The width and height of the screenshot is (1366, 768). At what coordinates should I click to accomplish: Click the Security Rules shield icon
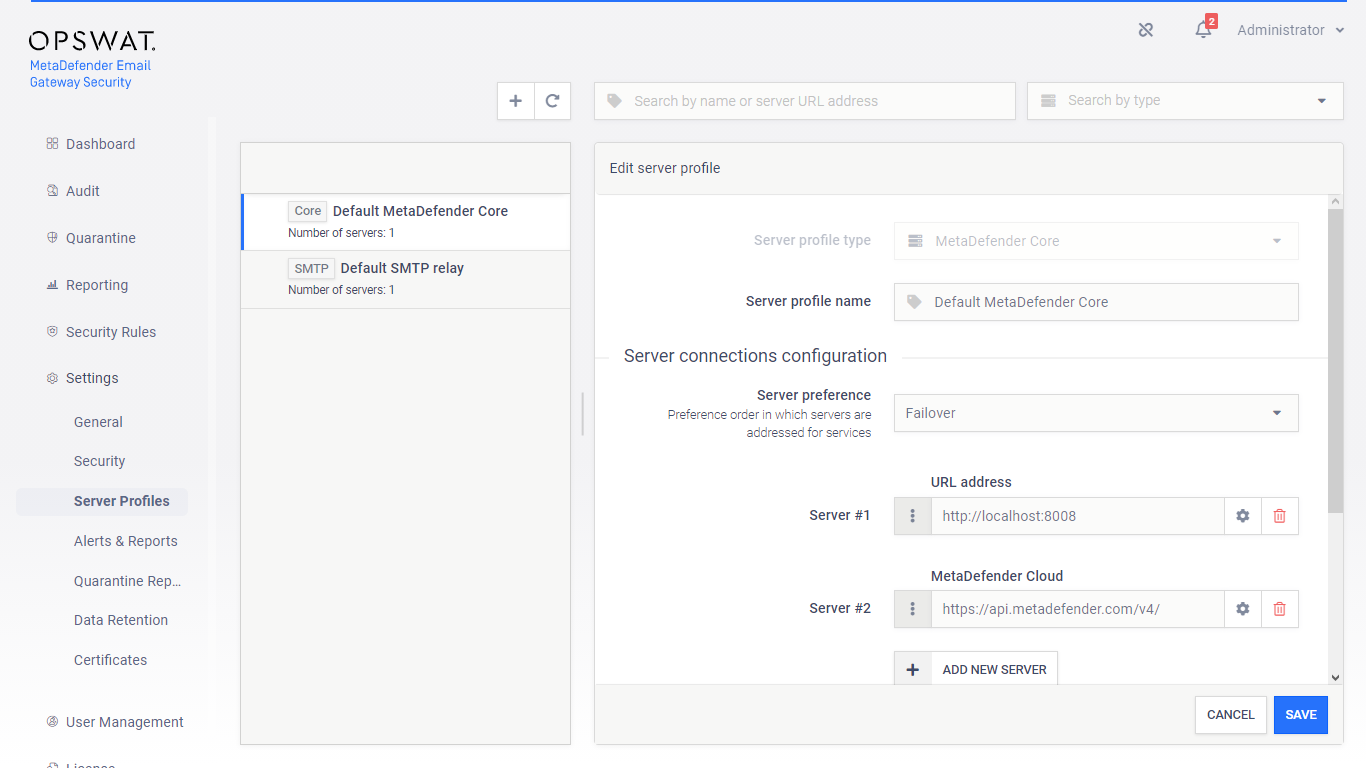coord(52,332)
